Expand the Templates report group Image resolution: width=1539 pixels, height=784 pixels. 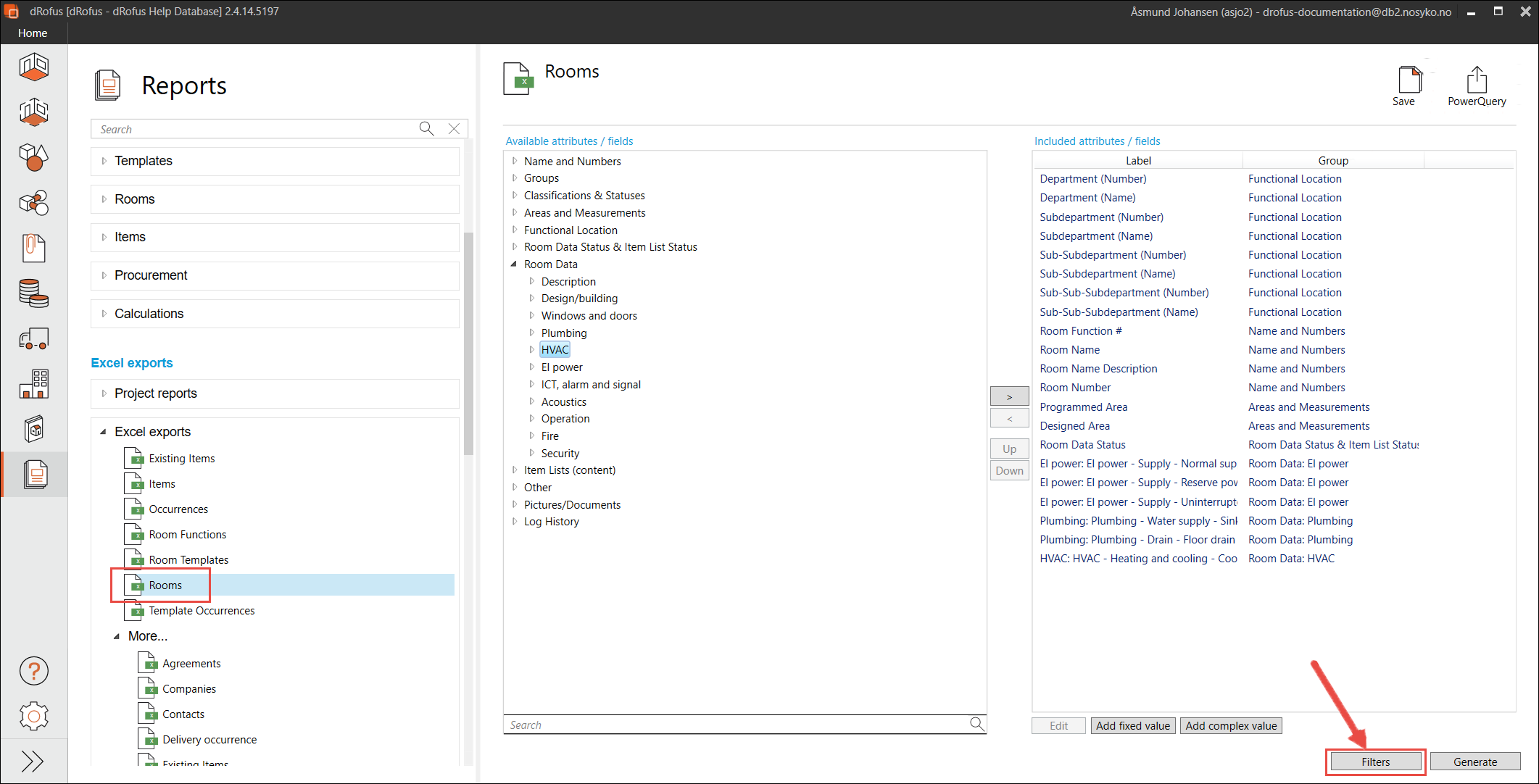(104, 161)
